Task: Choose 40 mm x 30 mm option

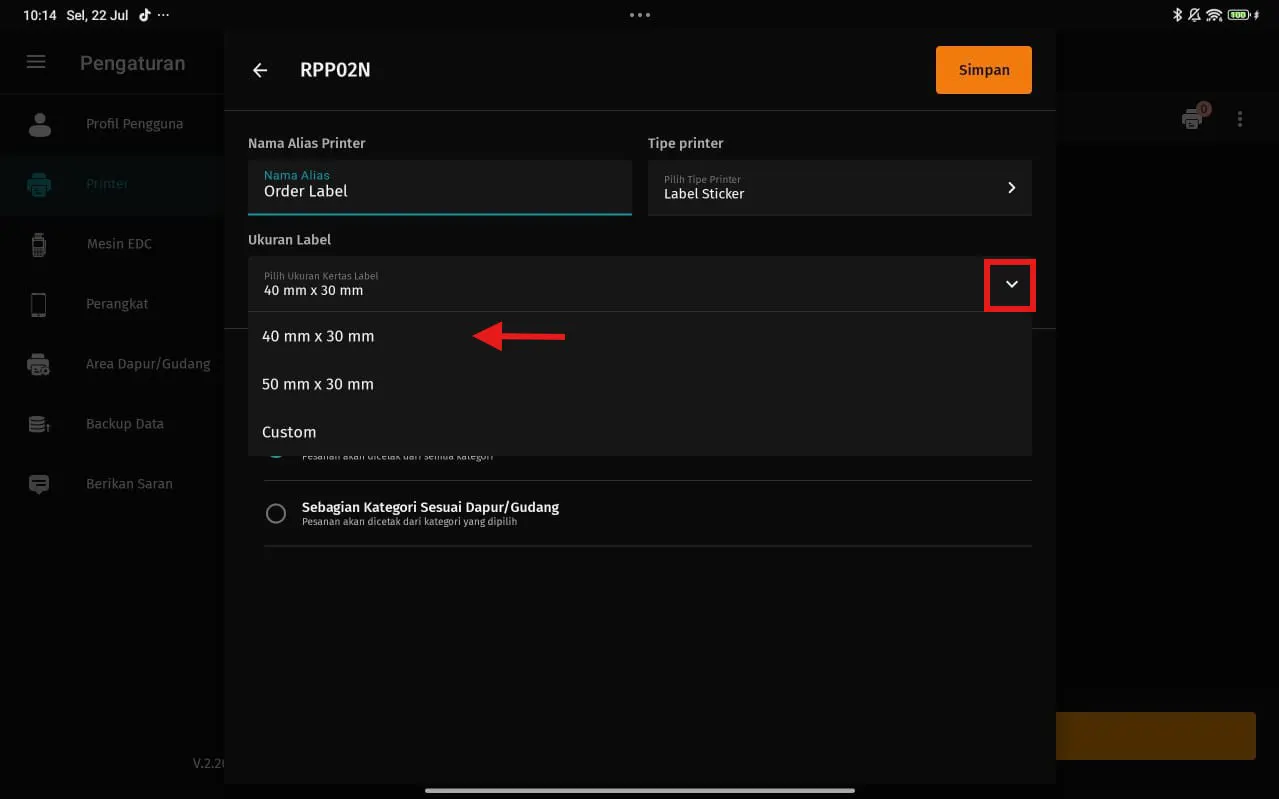Action: tap(318, 337)
